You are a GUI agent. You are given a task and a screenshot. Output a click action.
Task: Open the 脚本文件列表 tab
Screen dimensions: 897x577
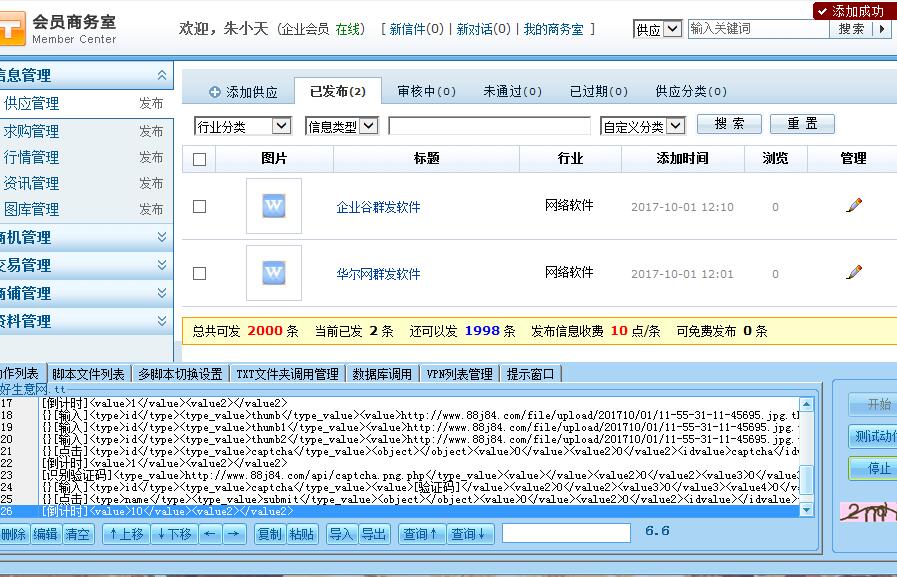[88, 374]
